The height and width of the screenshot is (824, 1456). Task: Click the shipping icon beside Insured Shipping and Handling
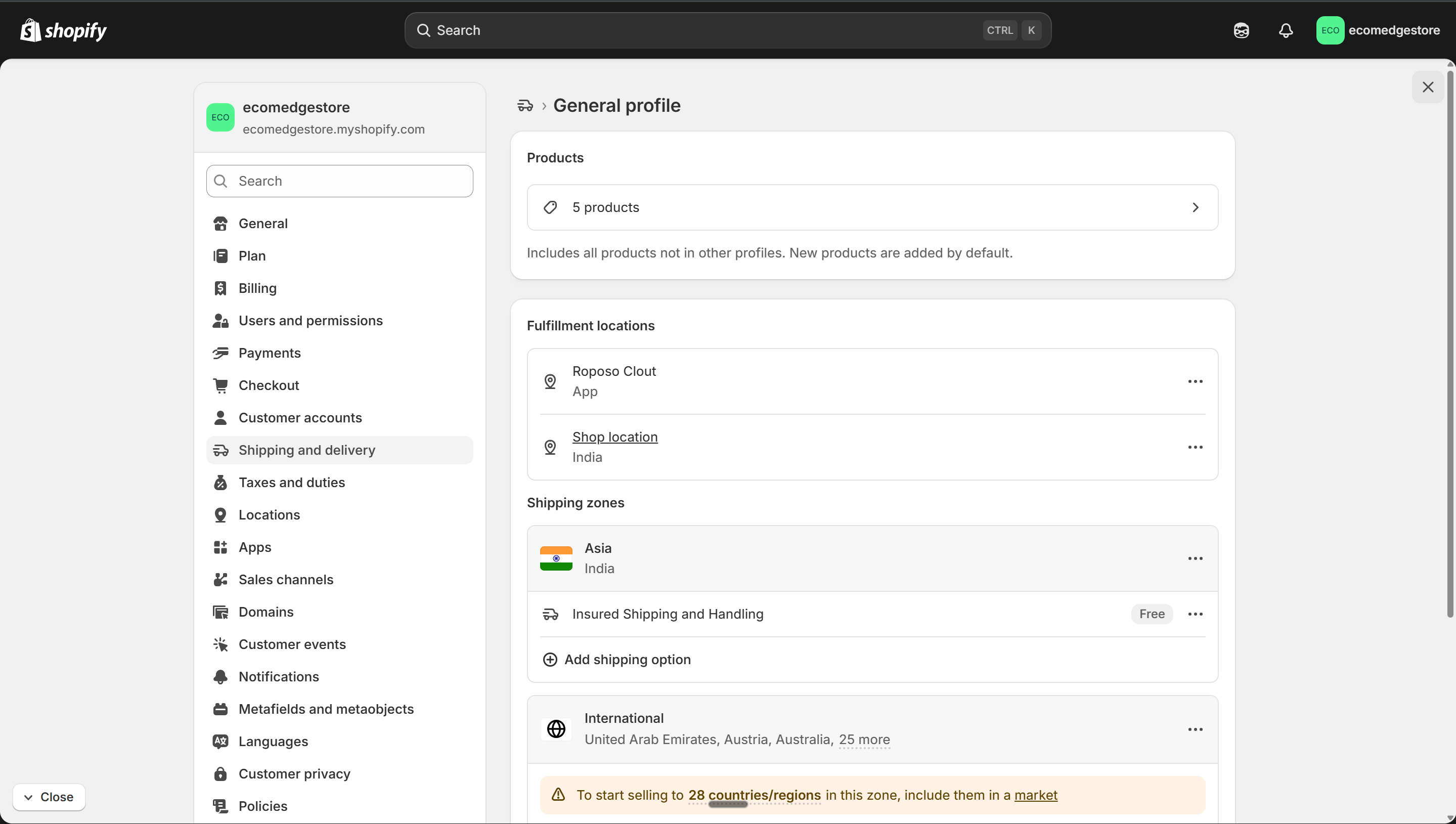coord(550,614)
